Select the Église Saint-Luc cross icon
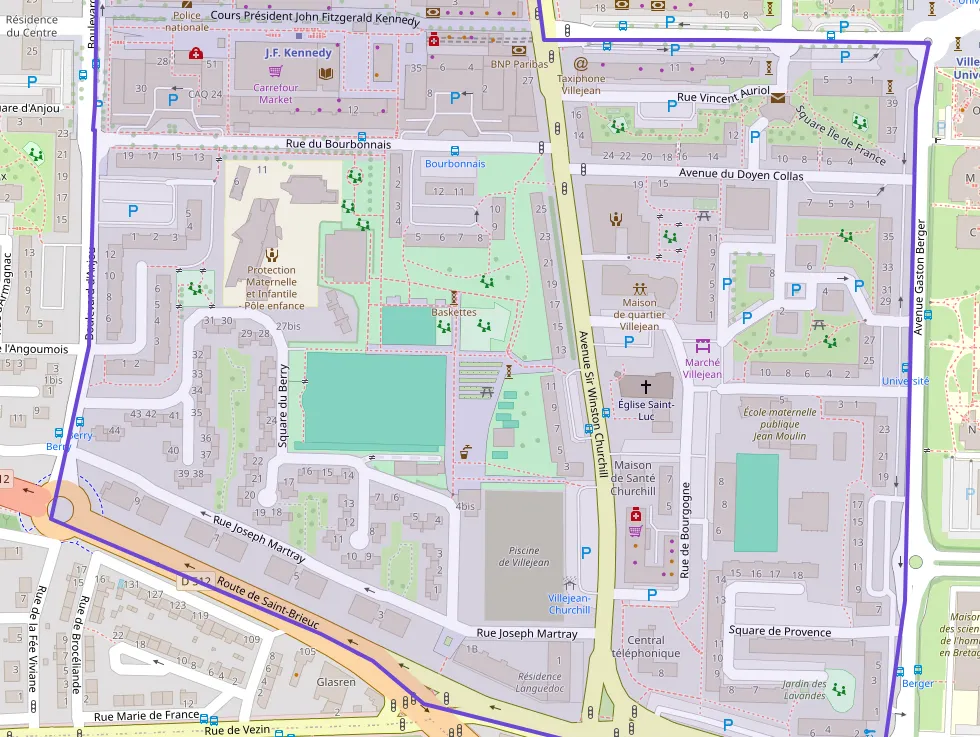The width and height of the screenshot is (980, 737). point(645,385)
